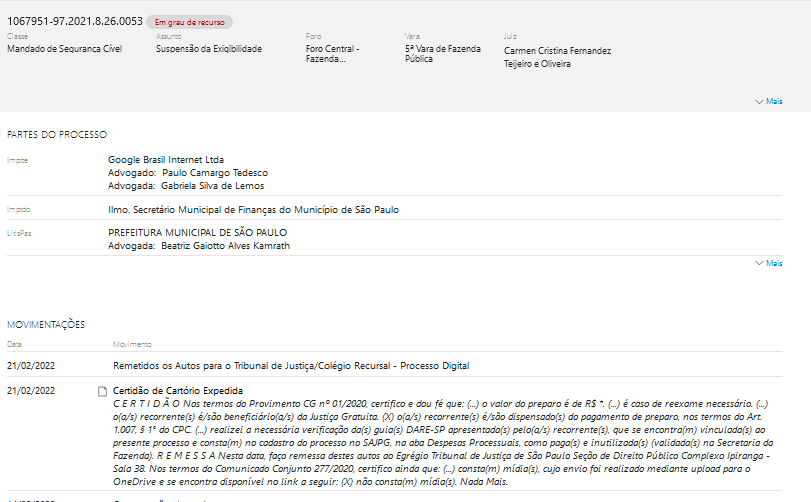Click the Em grau de recurso badge
The image size is (811, 502).
click(x=189, y=21)
